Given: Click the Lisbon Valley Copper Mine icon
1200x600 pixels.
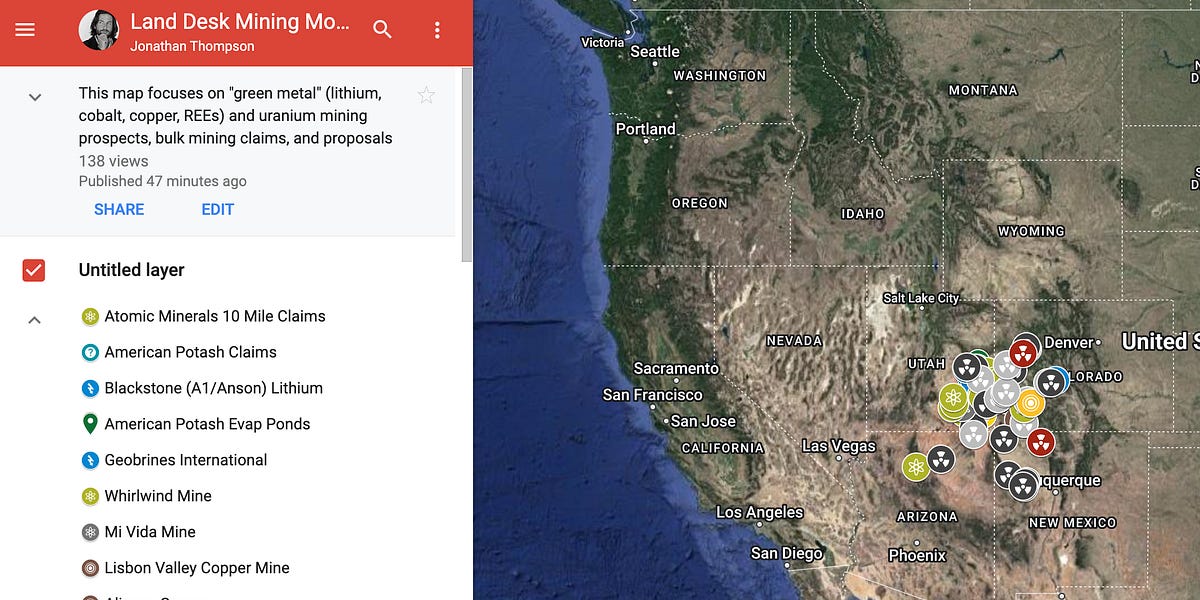Looking at the screenshot, I should tap(88, 568).
